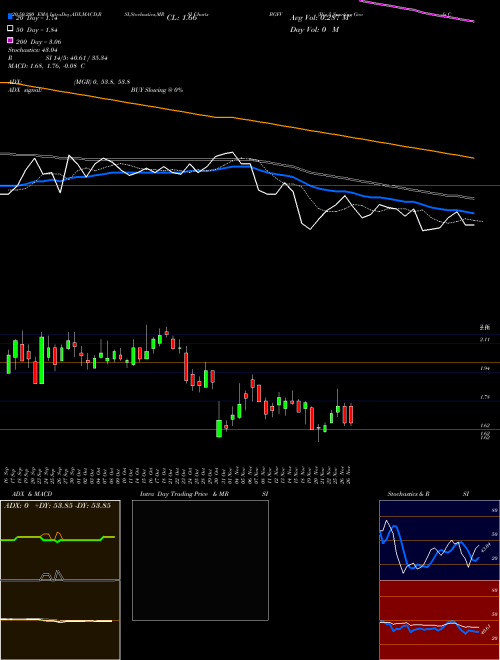Image resolution: width=500 pixels, height=660 pixels.
Task: Click the last red candlestick on the chart
Action: 351,415
